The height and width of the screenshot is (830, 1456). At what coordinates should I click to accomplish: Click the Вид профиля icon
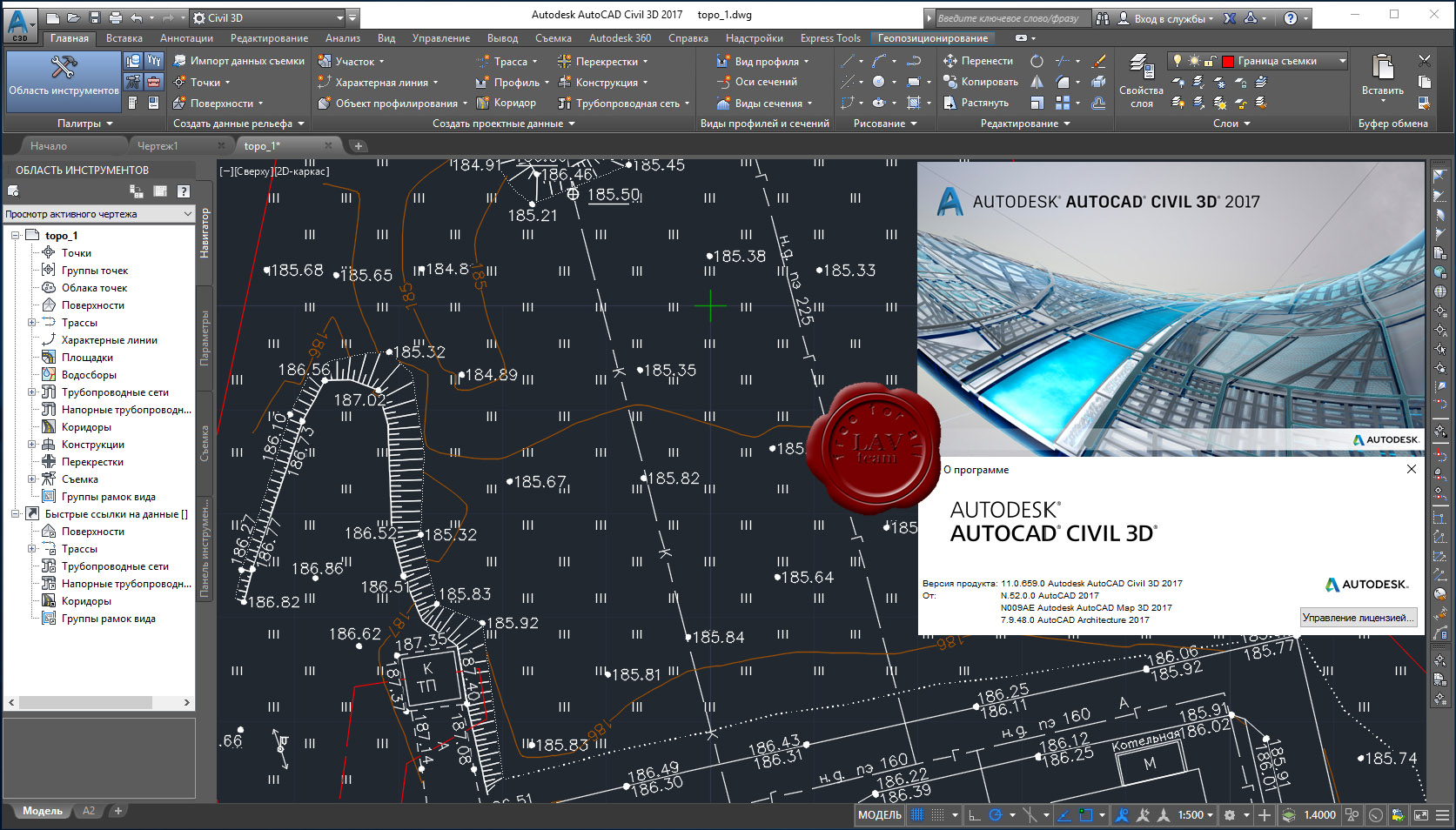723,61
